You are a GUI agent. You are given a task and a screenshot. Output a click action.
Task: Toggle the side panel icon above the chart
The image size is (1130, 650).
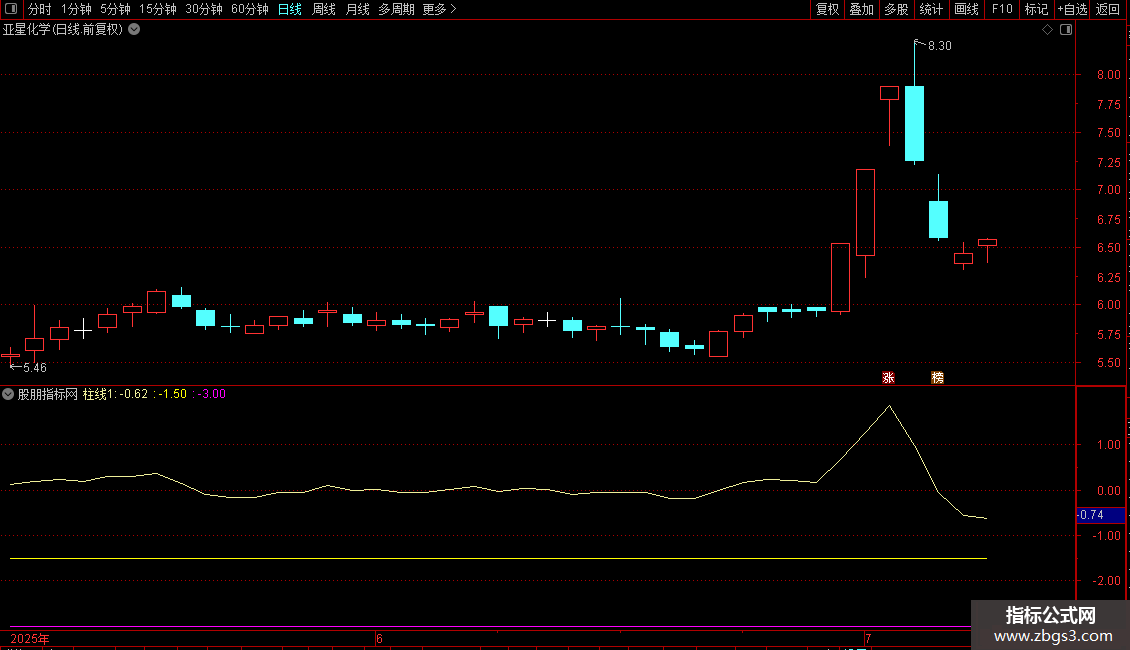(1066, 30)
